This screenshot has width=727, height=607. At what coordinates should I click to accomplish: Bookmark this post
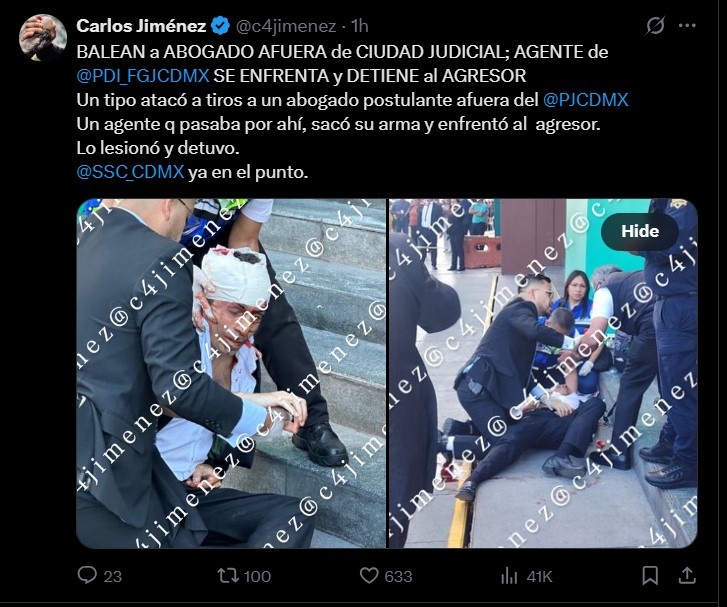(x=650, y=575)
